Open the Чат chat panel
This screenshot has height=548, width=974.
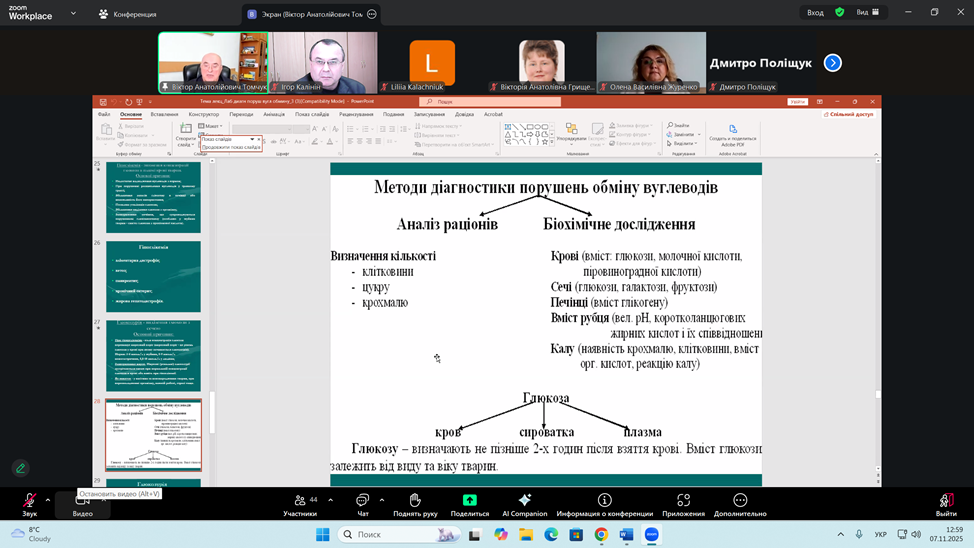coord(363,501)
